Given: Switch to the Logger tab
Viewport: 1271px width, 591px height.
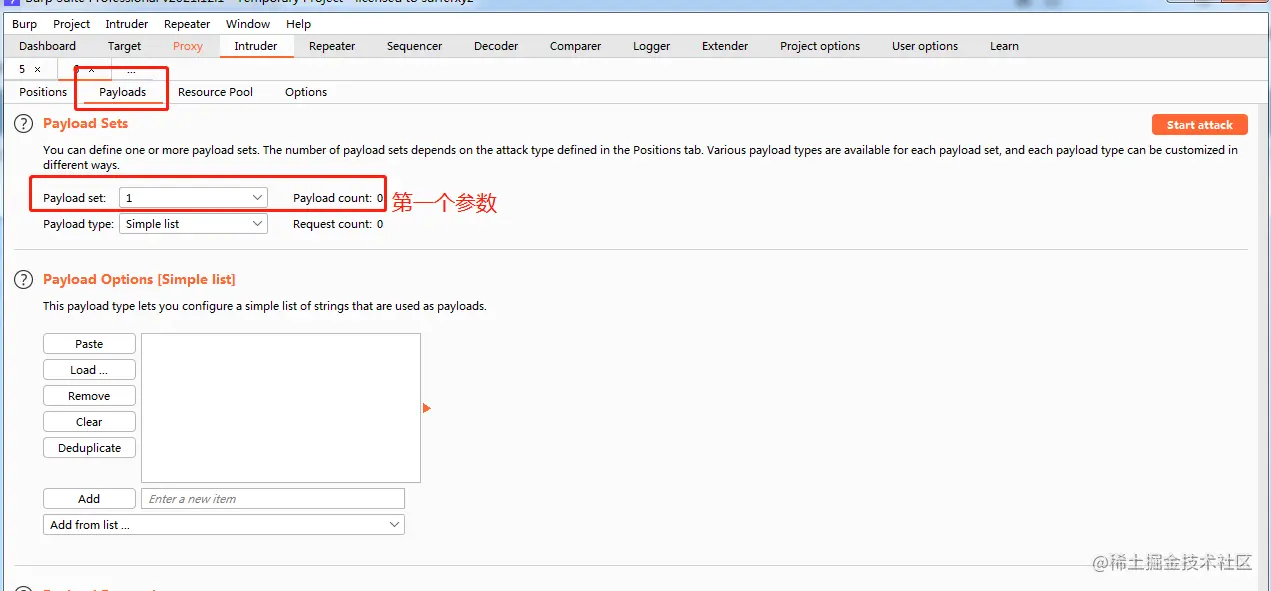Looking at the screenshot, I should [651, 46].
